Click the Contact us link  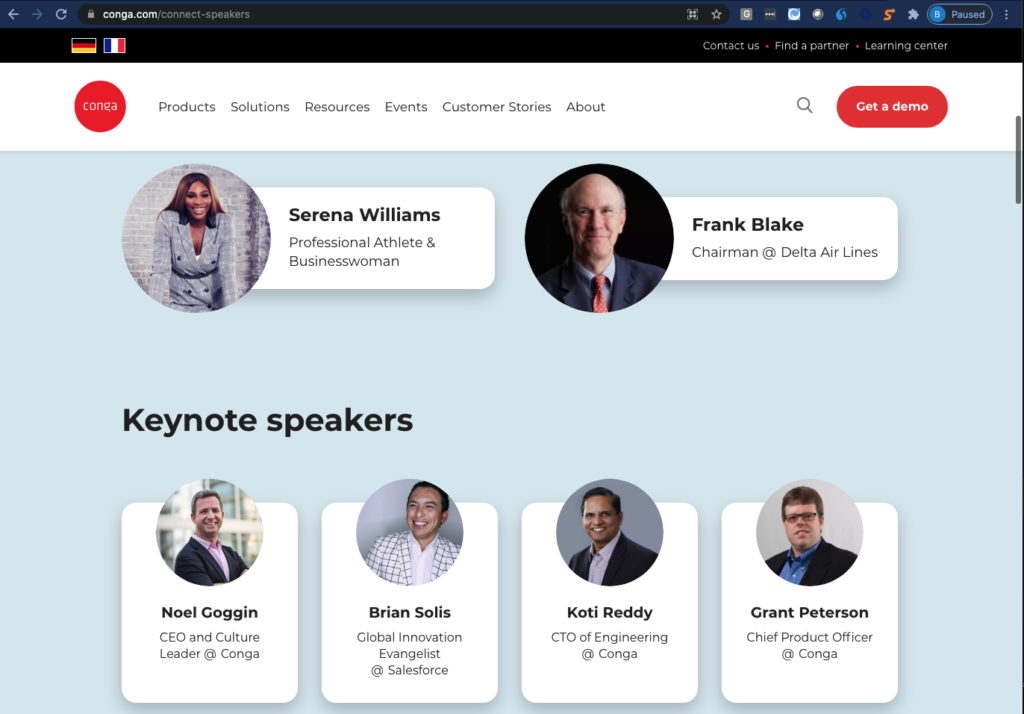[x=731, y=46]
